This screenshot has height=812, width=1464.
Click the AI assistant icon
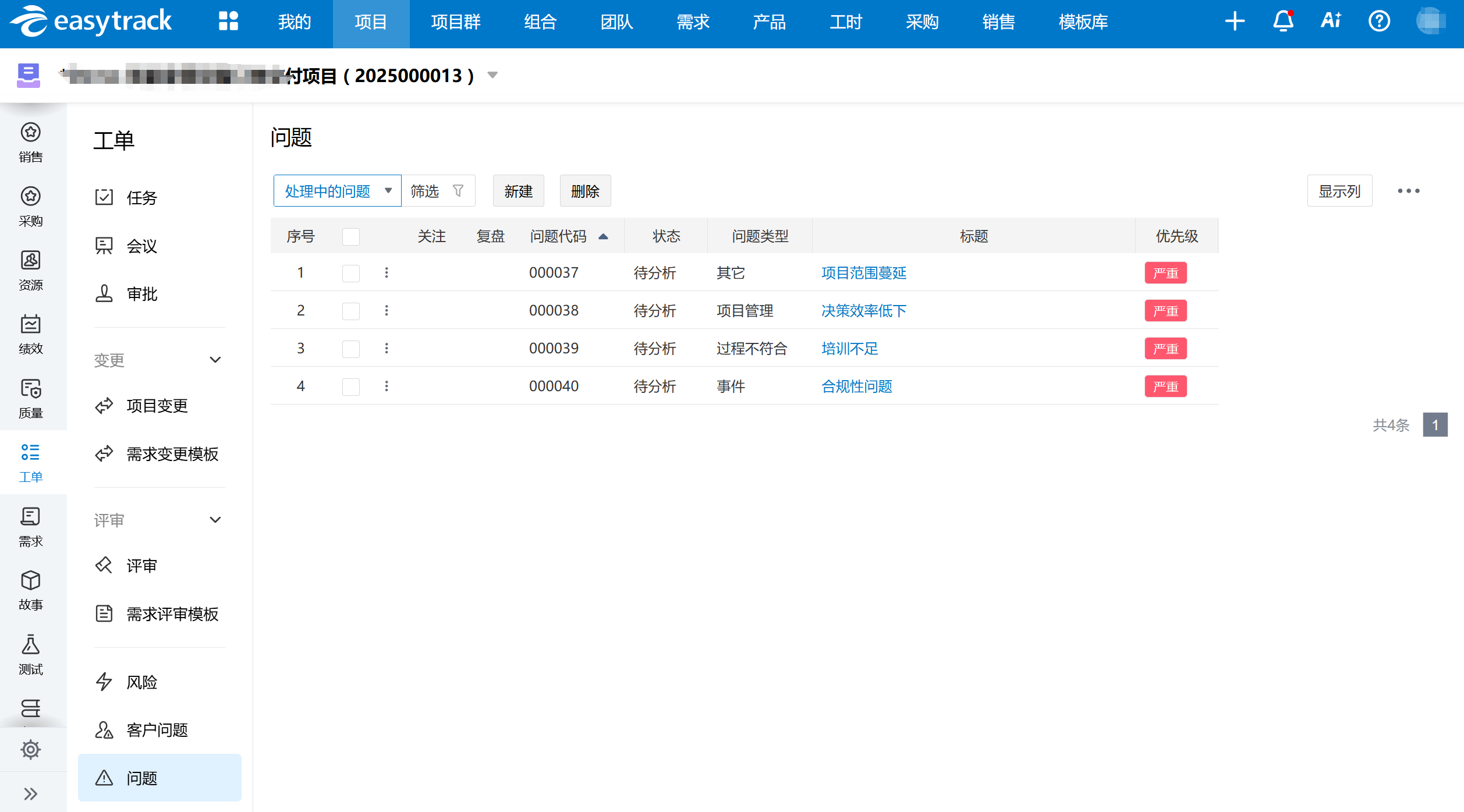(1331, 21)
